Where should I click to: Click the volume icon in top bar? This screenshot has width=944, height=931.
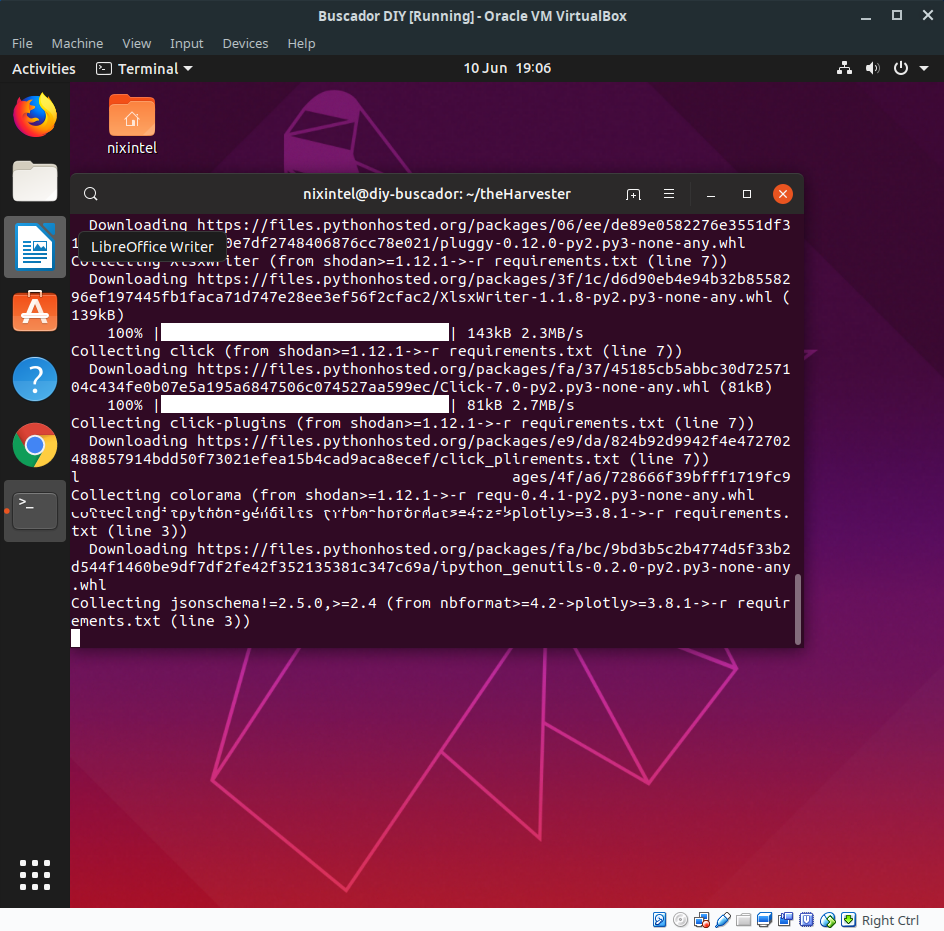pos(872,68)
